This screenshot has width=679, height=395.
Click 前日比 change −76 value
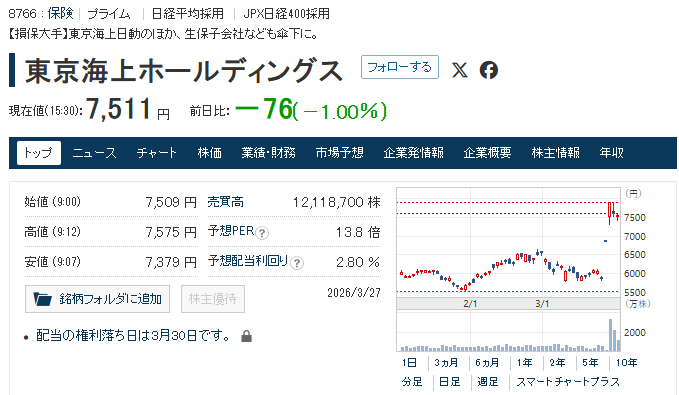point(264,109)
